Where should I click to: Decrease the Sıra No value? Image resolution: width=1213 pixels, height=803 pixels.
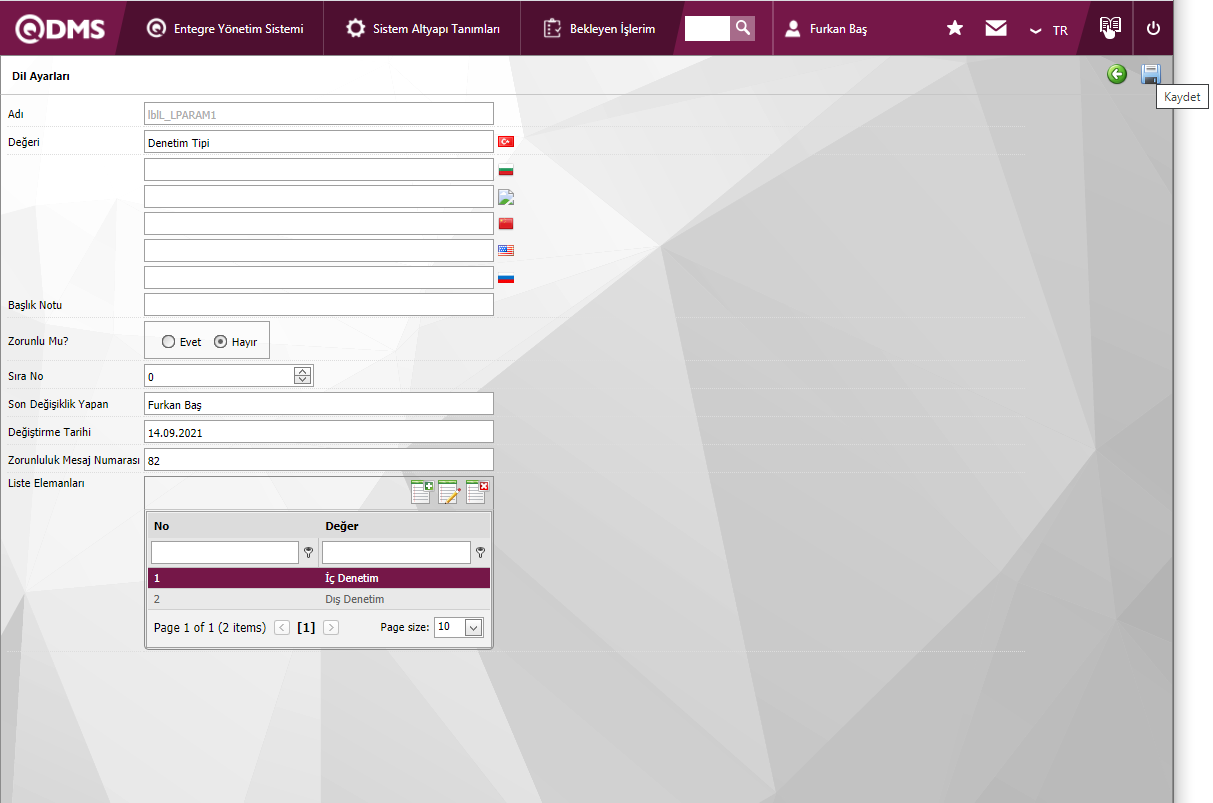click(303, 381)
